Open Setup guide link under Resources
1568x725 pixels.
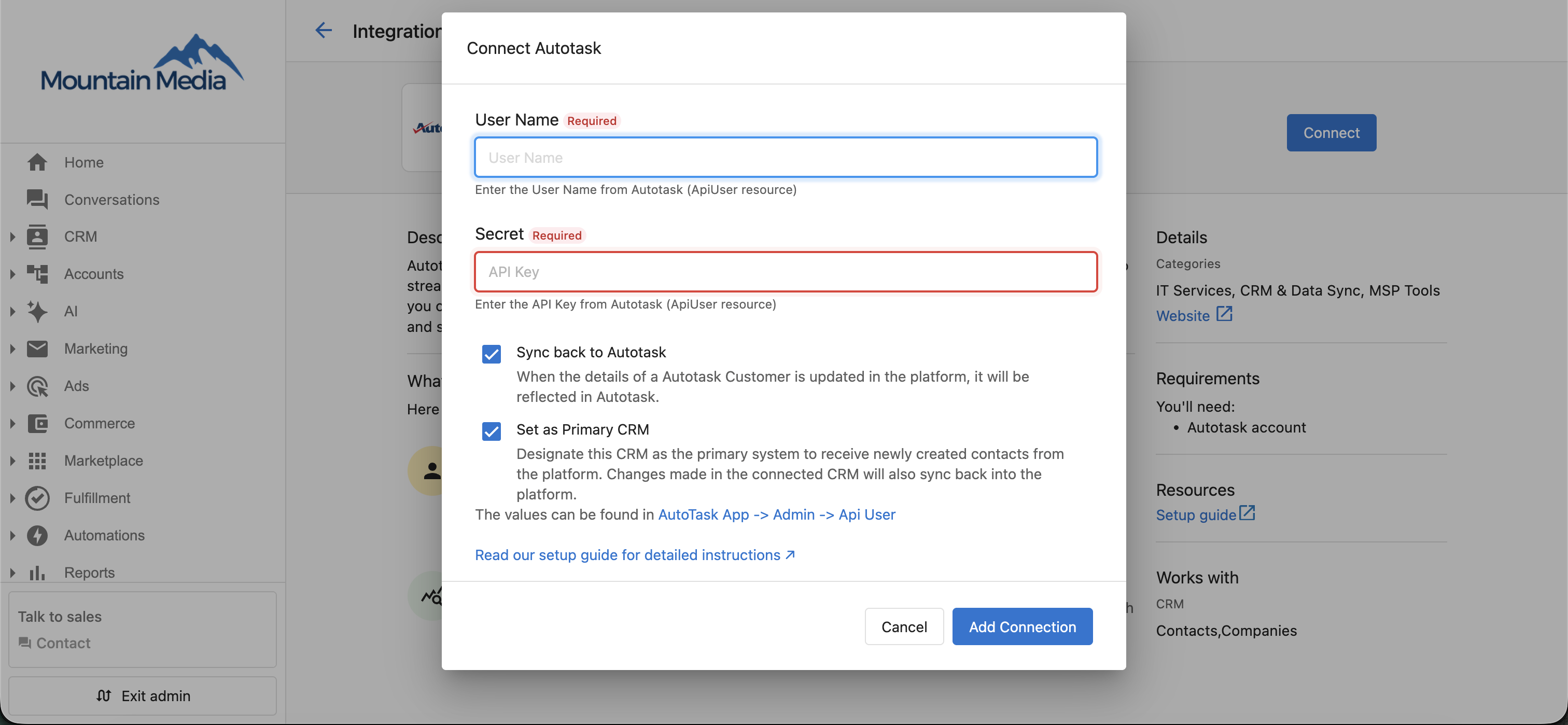pos(1196,514)
